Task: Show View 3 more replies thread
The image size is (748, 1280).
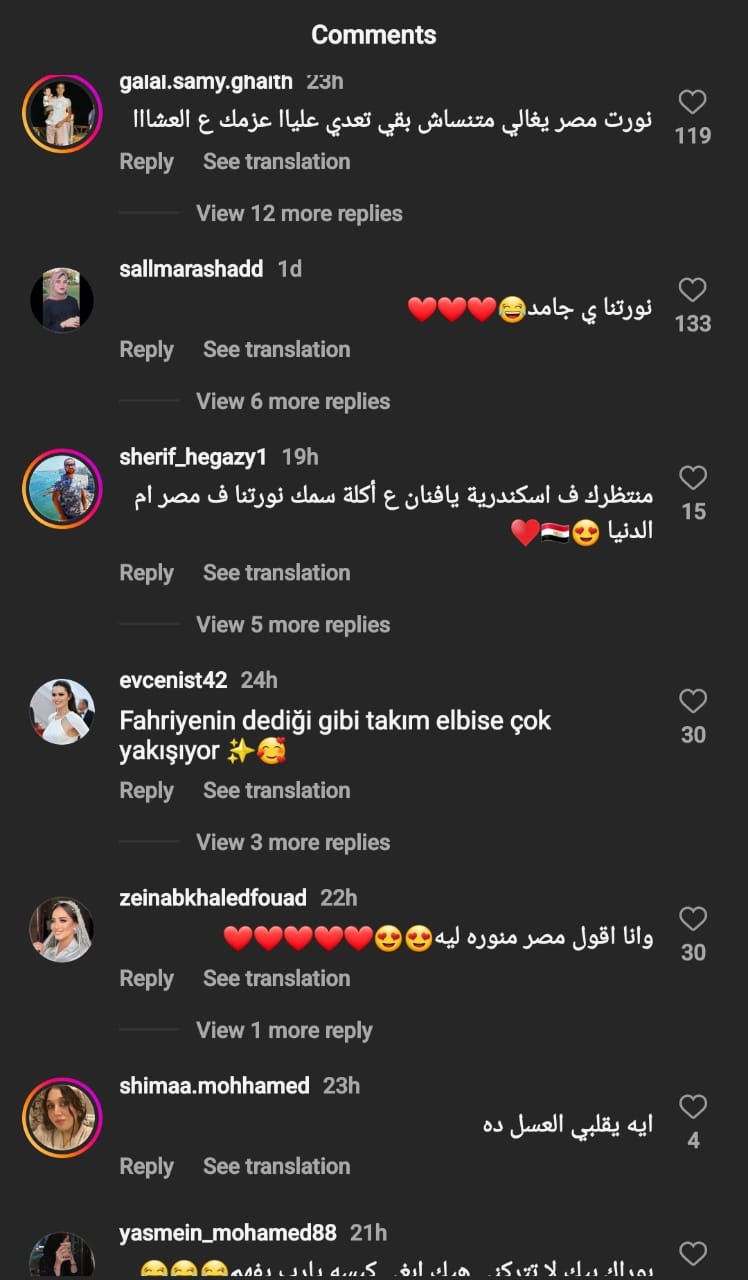Action: [x=293, y=842]
